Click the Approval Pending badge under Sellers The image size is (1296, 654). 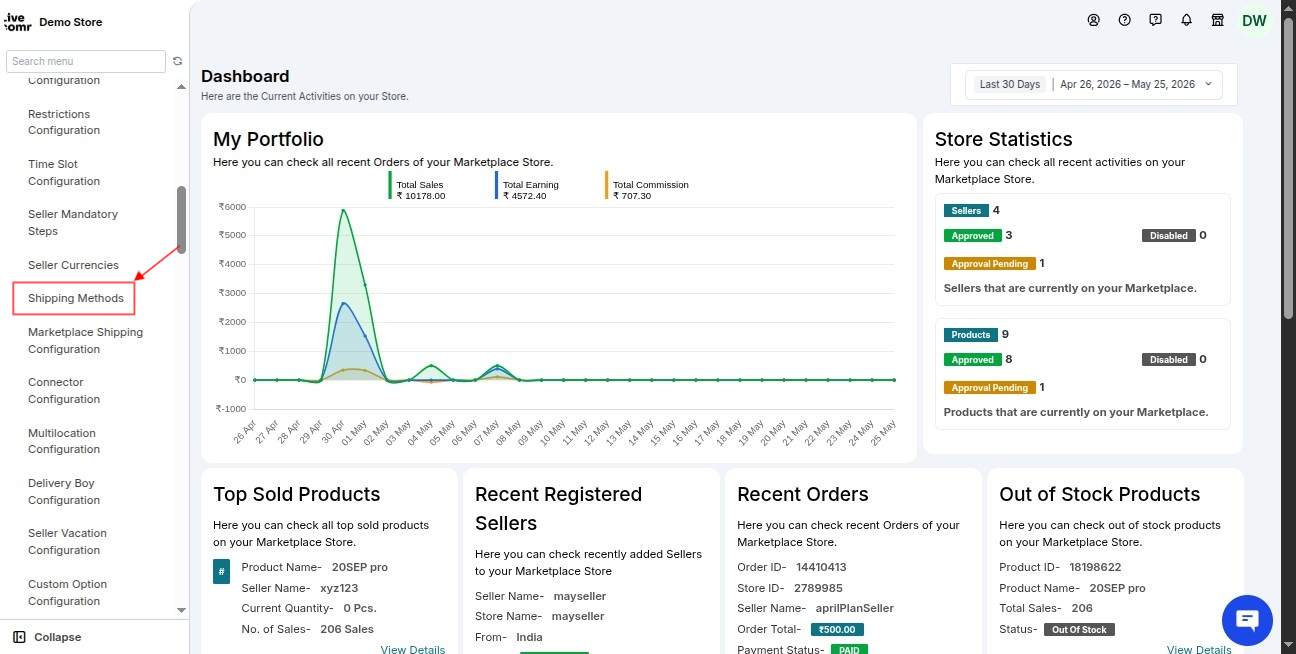pyautogui.click(x=989, y=264)
